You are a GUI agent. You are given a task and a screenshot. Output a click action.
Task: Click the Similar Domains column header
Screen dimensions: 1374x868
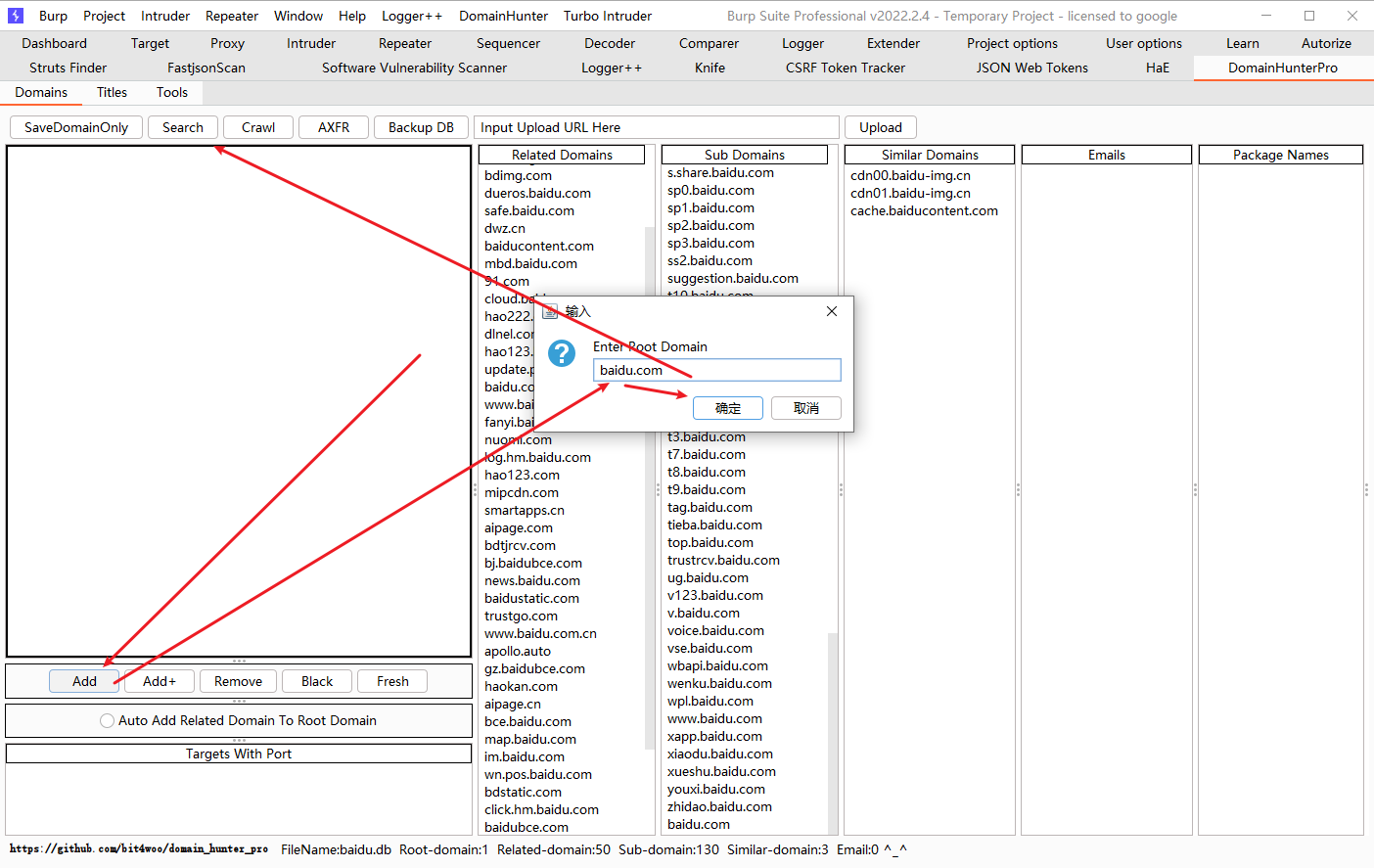pyautogui.click(x=930, y=155)
